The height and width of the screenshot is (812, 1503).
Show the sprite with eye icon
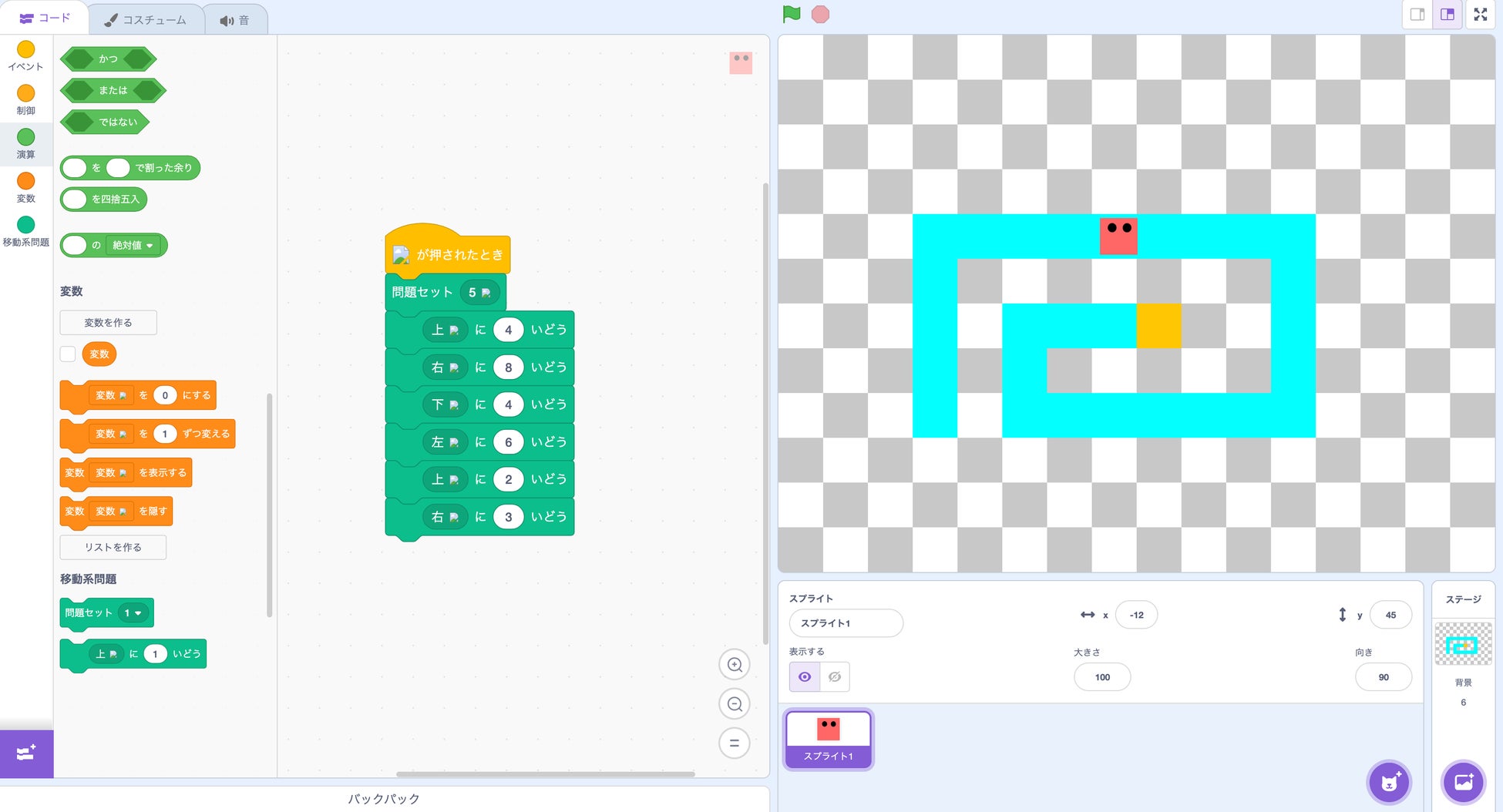pyautogui.click(x=805, y=677)
